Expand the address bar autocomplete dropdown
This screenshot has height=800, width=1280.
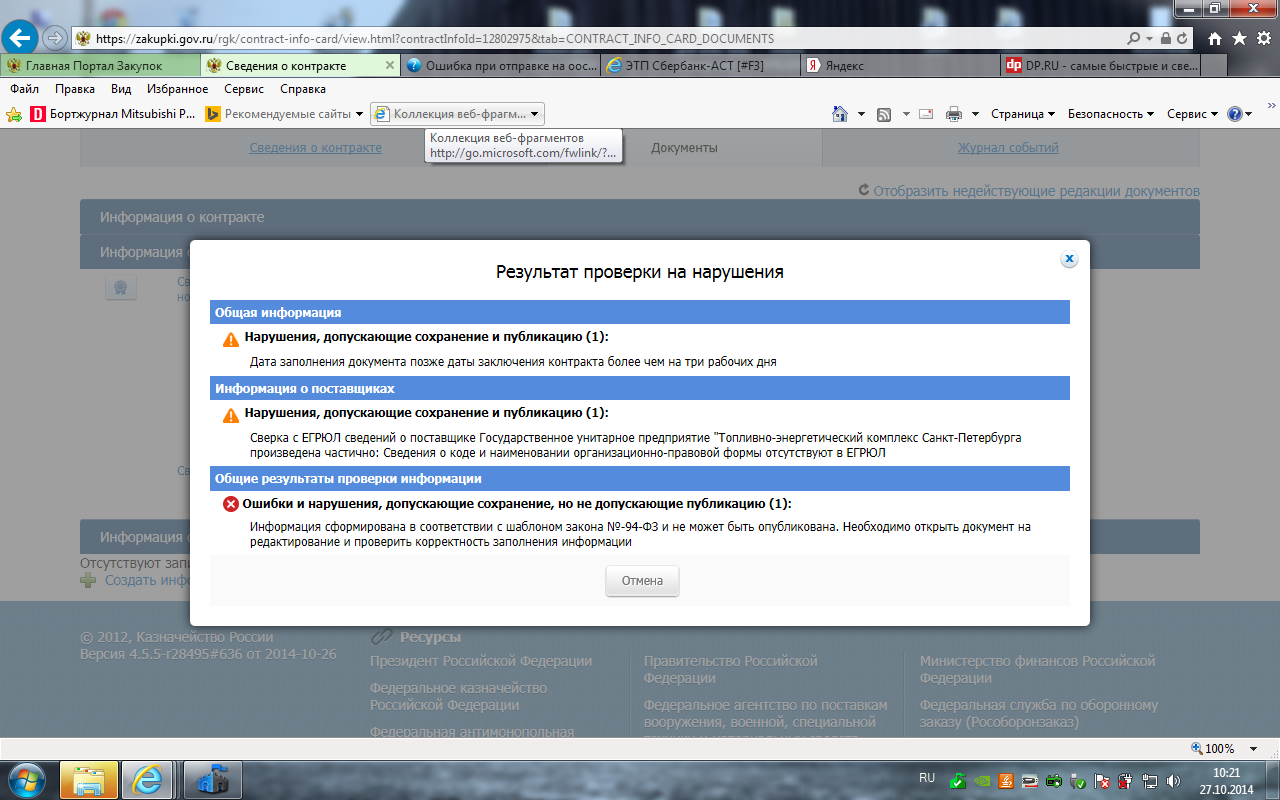1149,39
